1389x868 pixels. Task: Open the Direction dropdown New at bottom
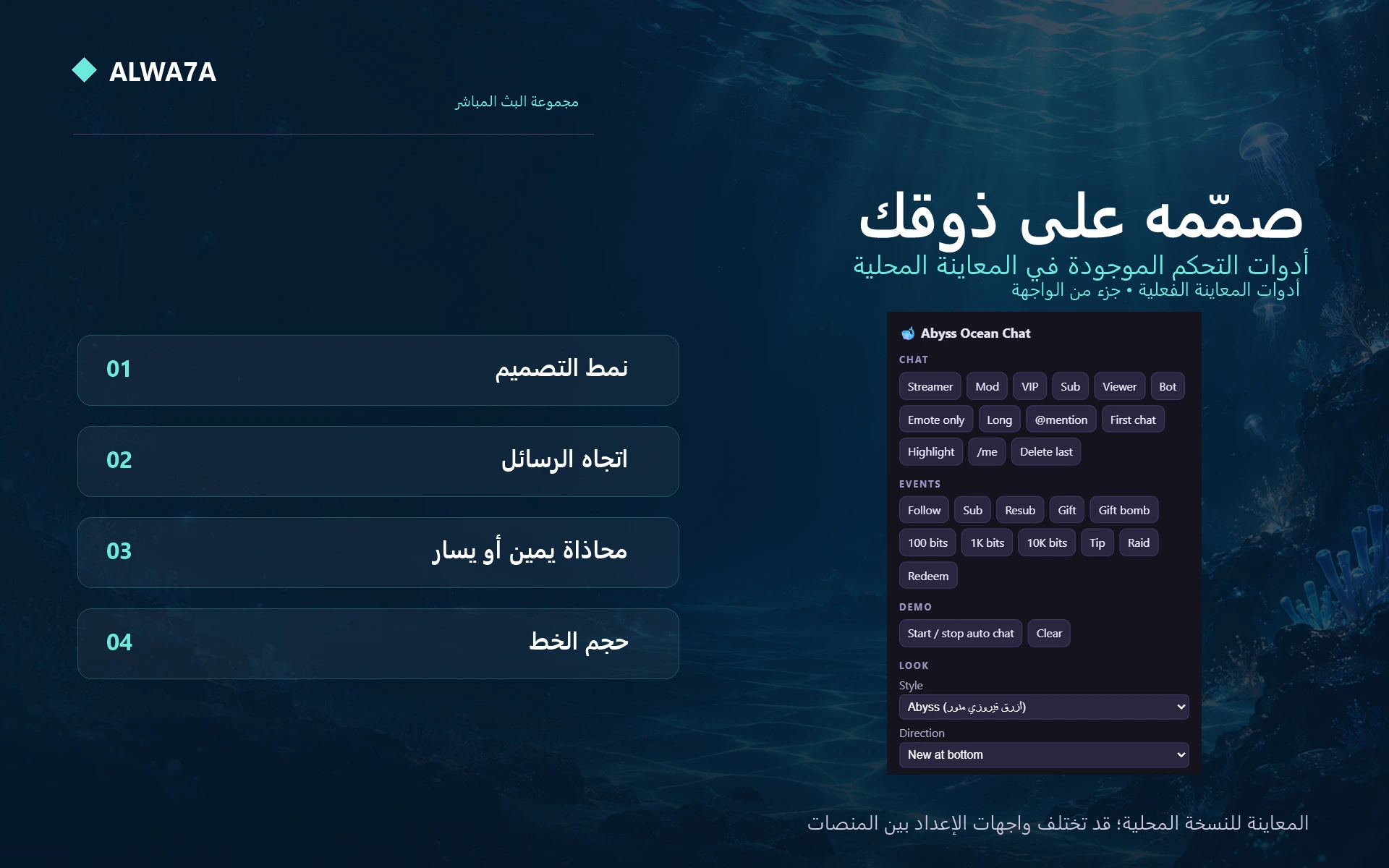[x=1044, y=754]
